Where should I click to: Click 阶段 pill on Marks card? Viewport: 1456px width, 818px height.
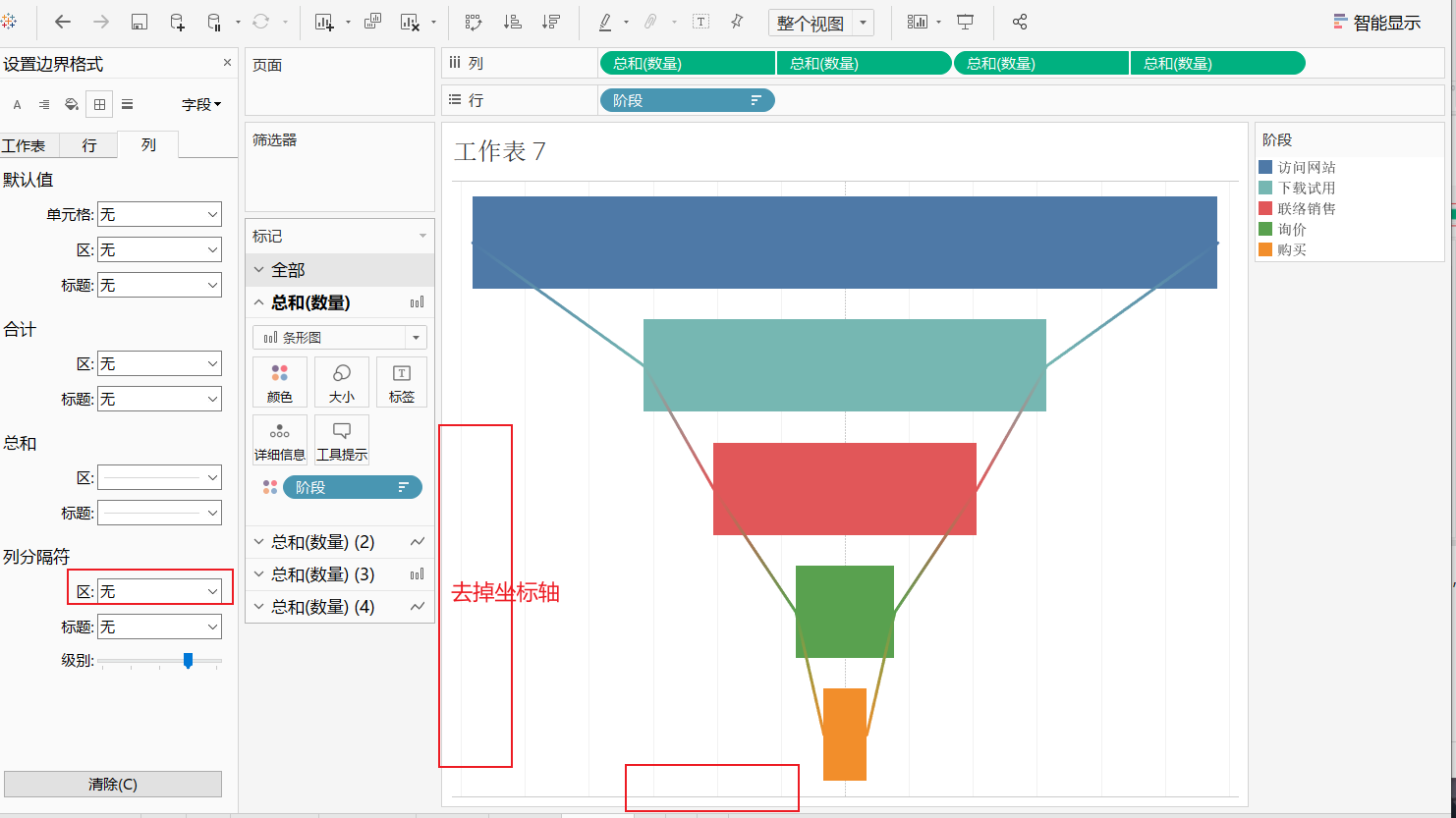coord(353,487)
